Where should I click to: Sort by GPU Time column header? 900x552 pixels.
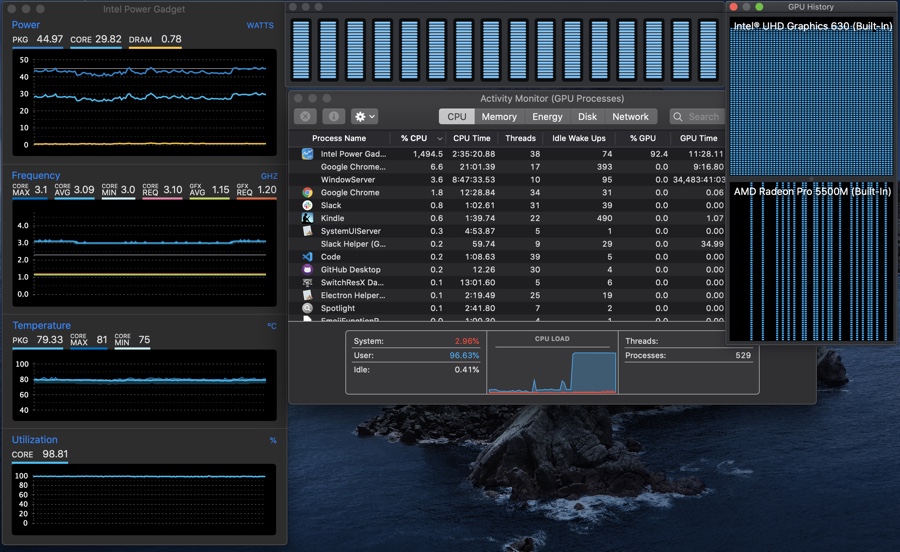pyautogui.click(x=698, y=138)
